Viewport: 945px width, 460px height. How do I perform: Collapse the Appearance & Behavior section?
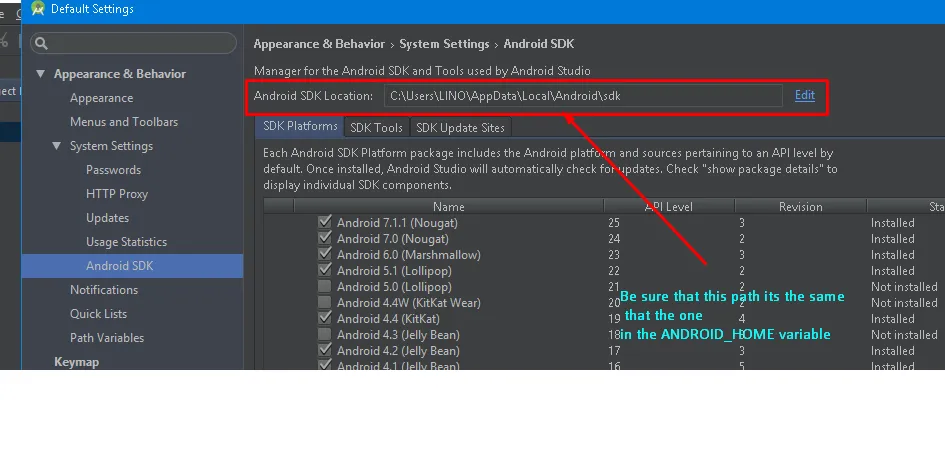coord(40,74)
